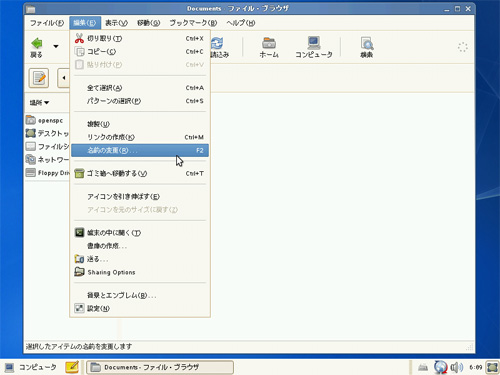This screenshot has height=375, width=500.
Task: Choose Preferences menu item
Action: [x=140, y=309]
